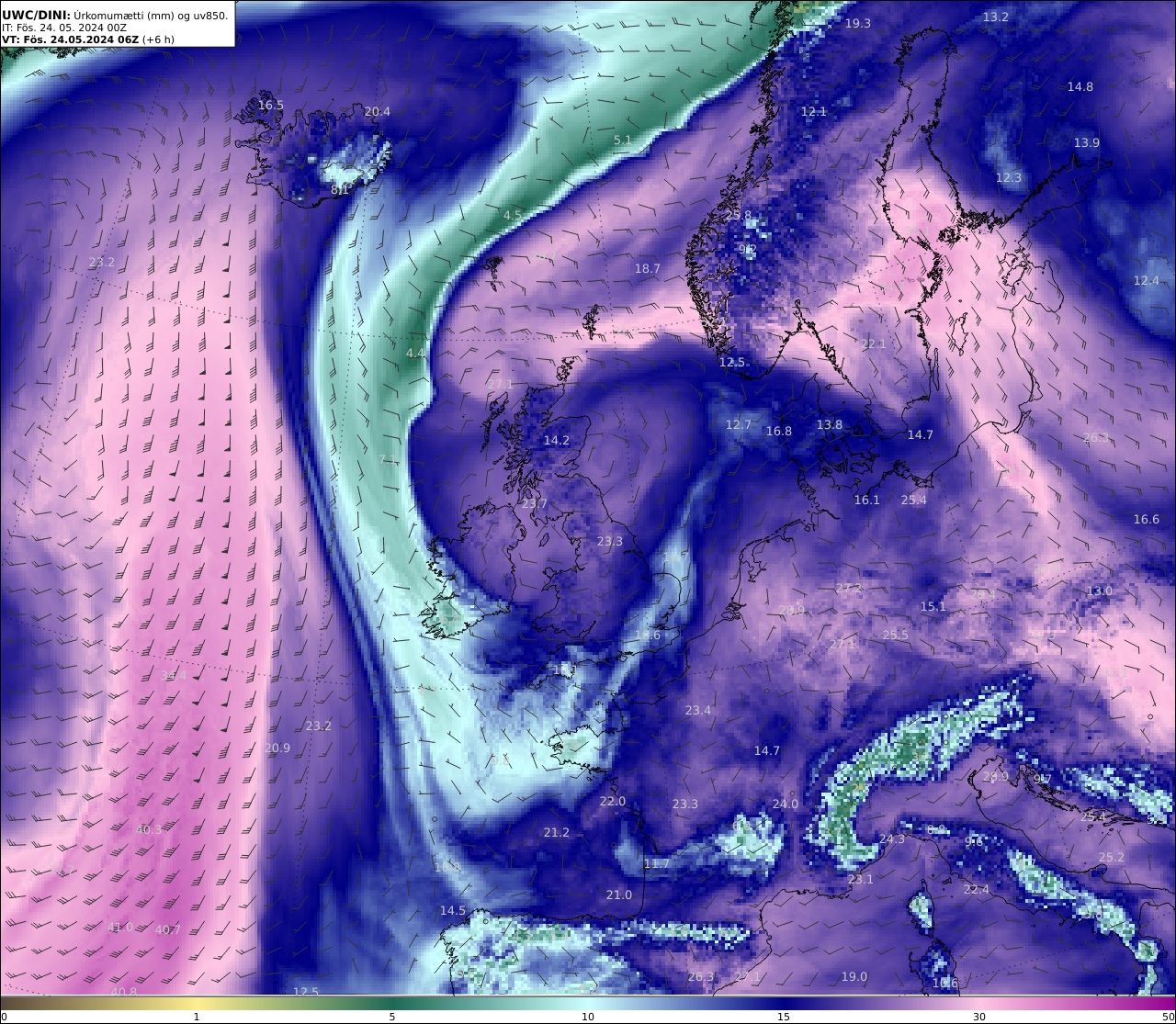Click the 23.7 value near Northern Ireland

pyautogui.click(x=534, y=504)
